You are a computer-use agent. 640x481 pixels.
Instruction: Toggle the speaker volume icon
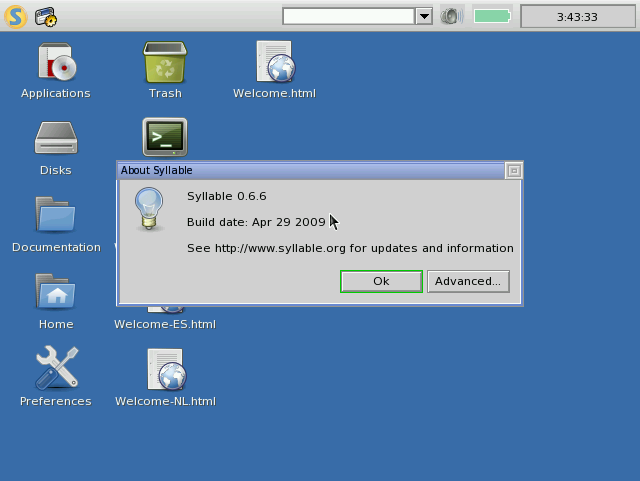452,17
